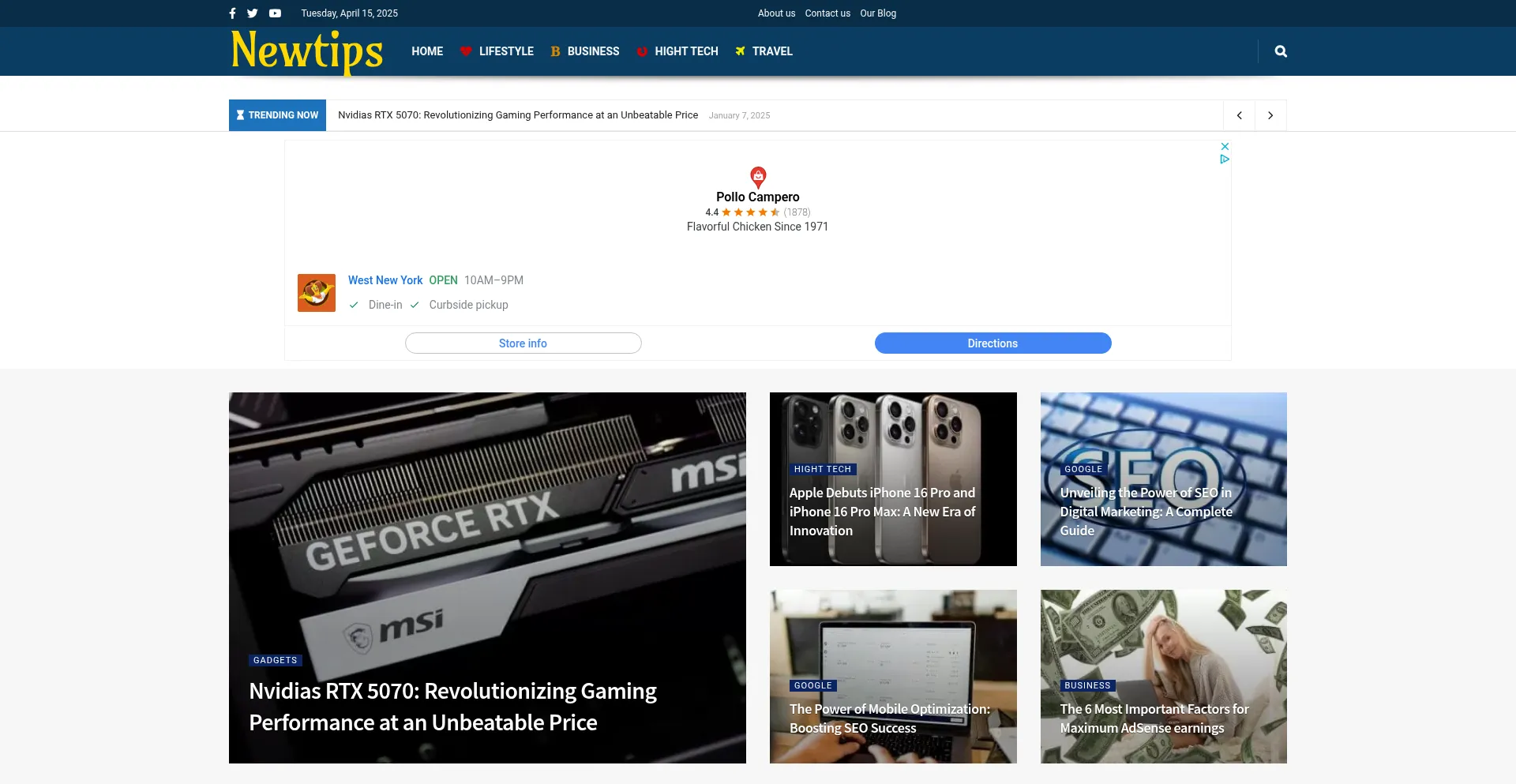Click the 'Flavorful Chicken Since 1971' text
Viewport: 1516px width, 784px height.
(x=757, y=227)
